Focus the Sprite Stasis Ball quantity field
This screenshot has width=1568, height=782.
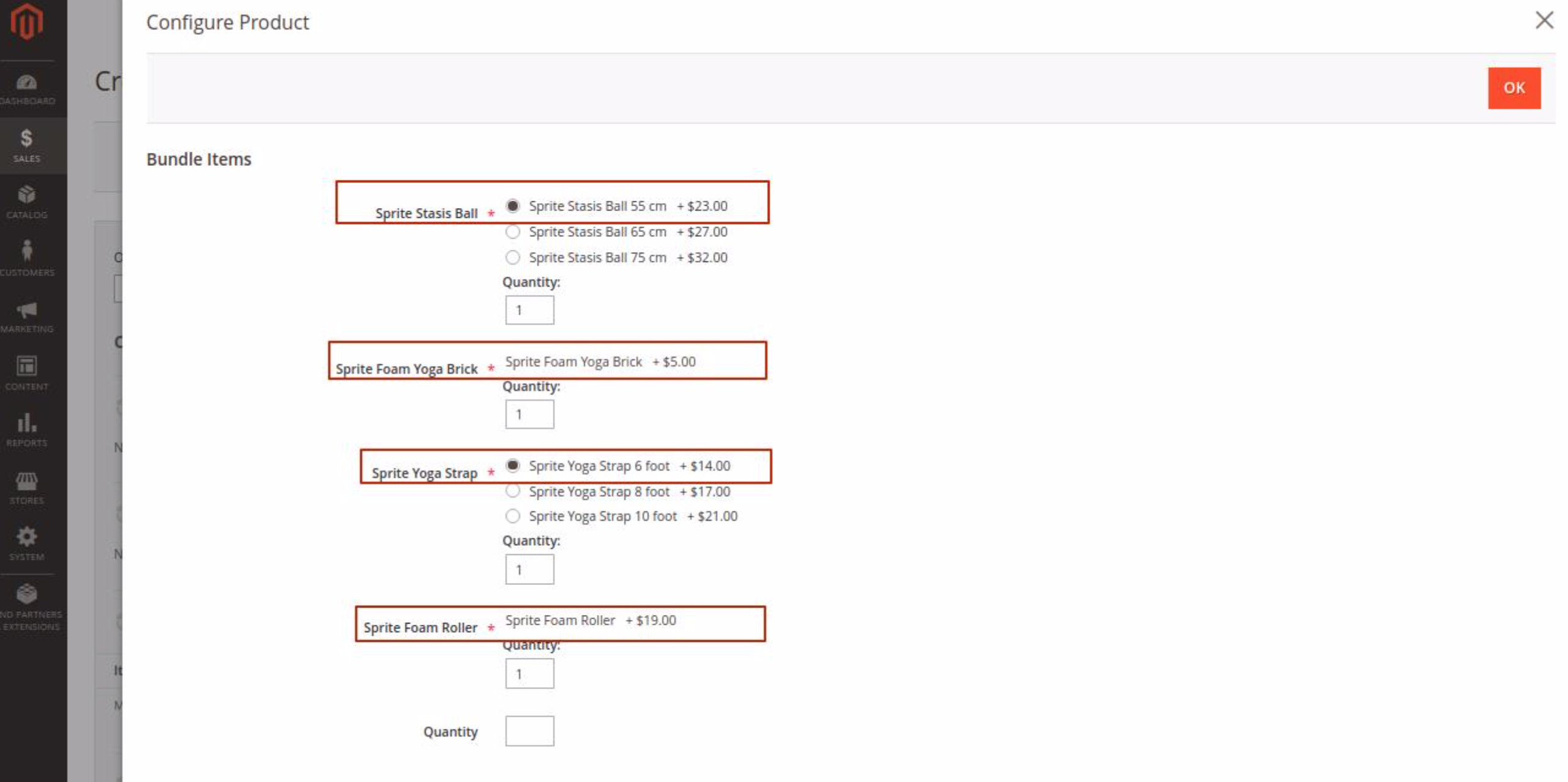(x=529, y=310)
